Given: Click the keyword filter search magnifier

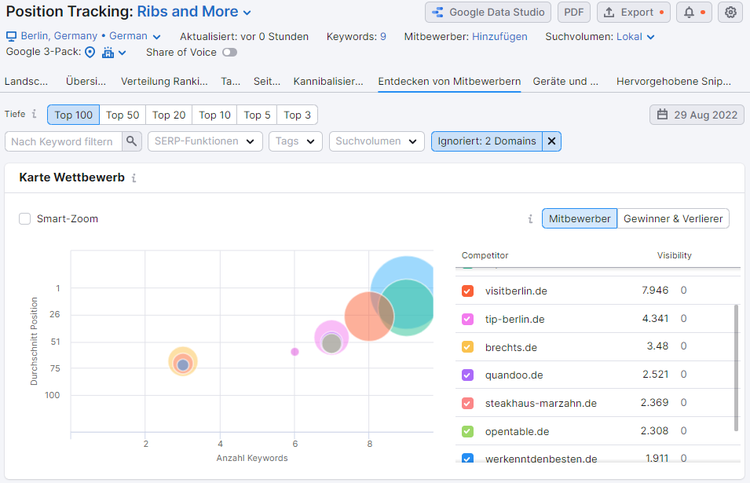Looking at the screenshot, I should pos(132,141).
